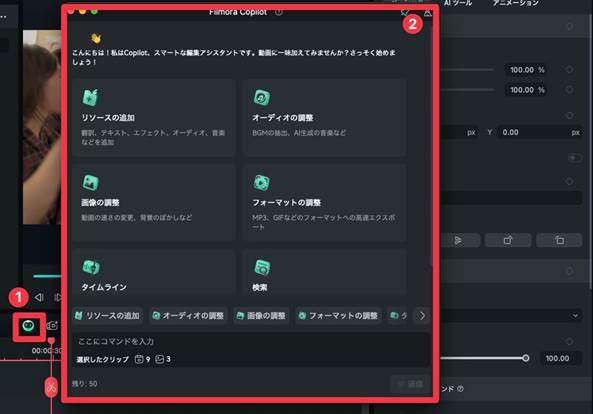Viewport: 593px width, 414px height.
Task: Click the flip horizontal button in properties panel
Action: coord(458,240)
